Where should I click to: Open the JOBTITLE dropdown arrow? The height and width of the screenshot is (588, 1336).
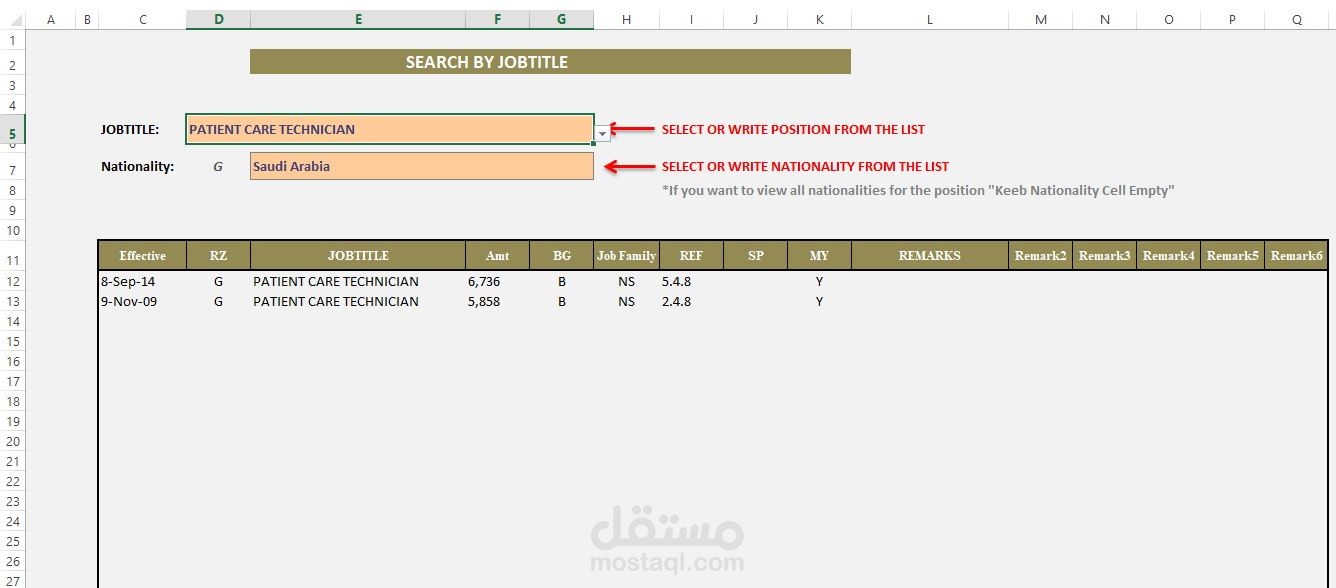602,133
